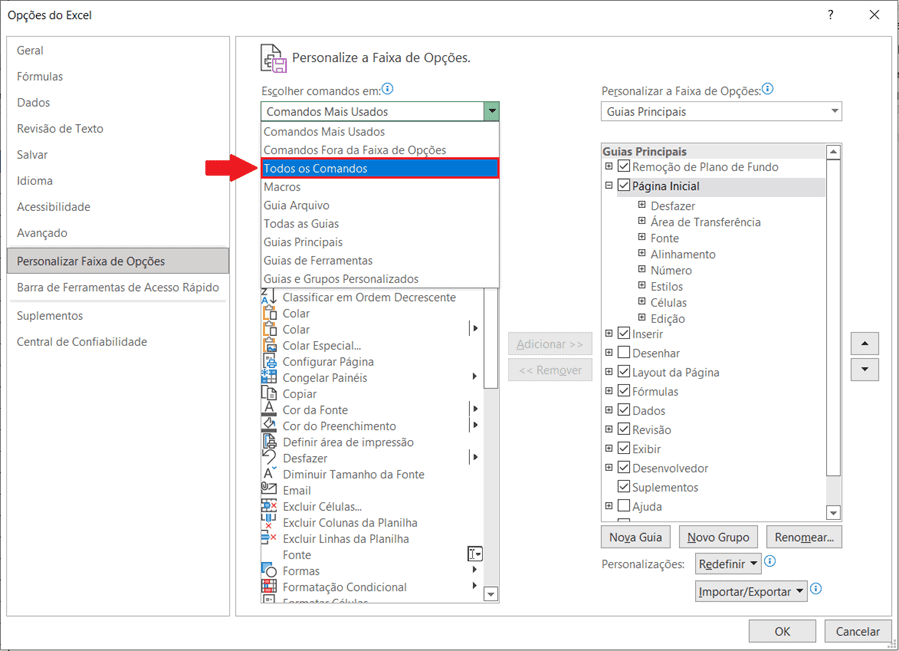This screenshot has height=651, width=899.
Task: Confirm with the OK button
Action: [782, 631]
